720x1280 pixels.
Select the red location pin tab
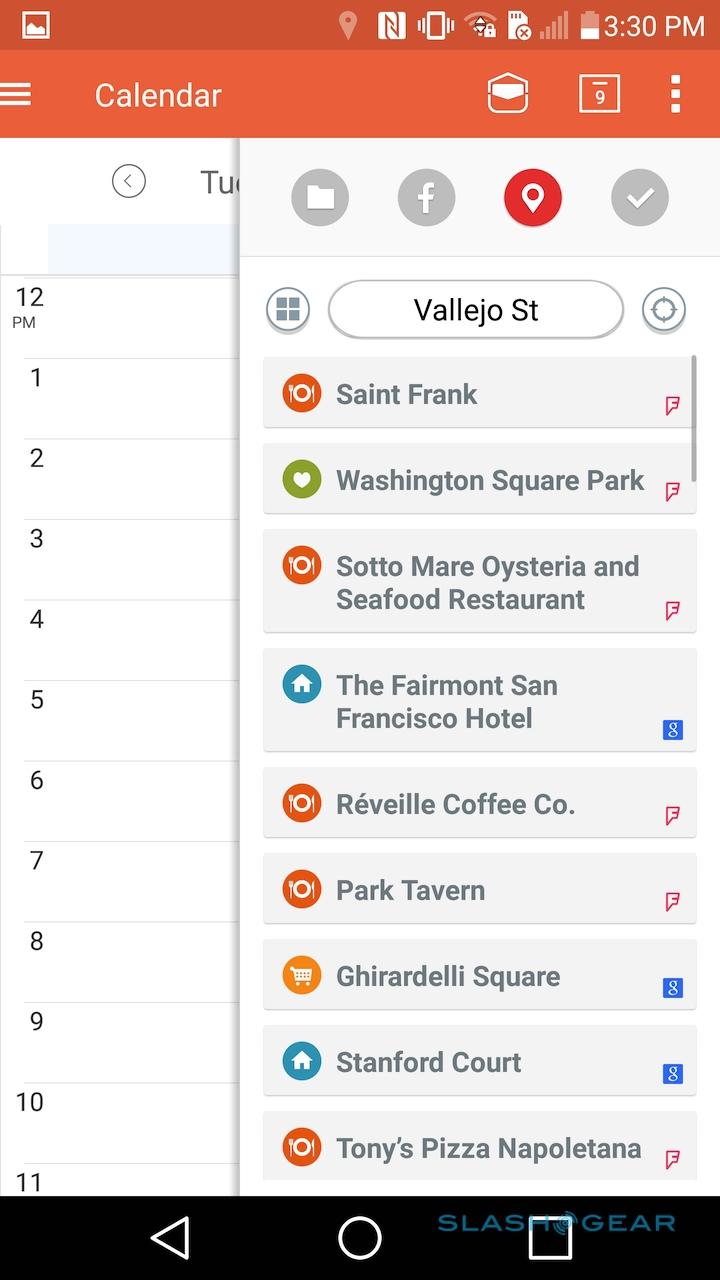(533, 198)
